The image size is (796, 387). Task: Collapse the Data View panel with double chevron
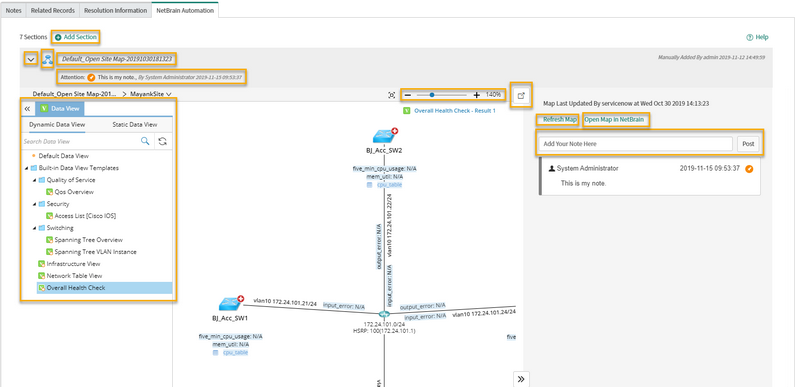(27, 109)
